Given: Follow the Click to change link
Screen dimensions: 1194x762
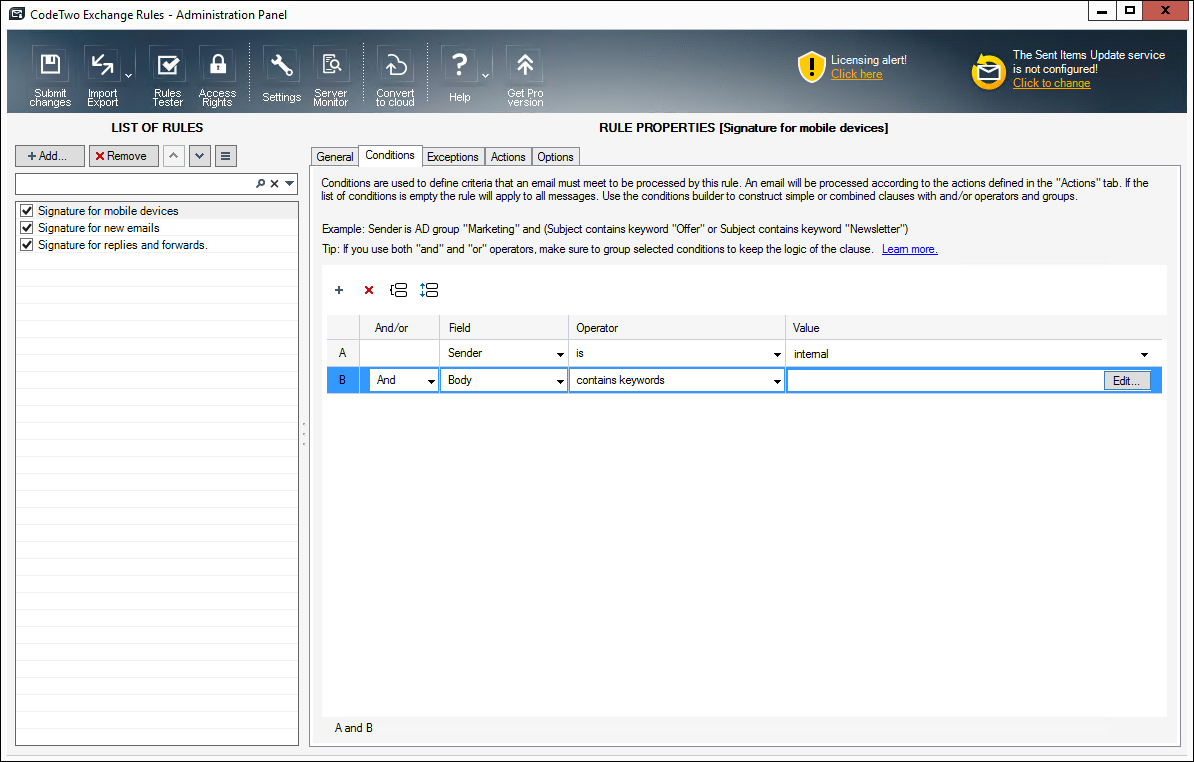Looking at the screenshot, I should pos(1051,83).
